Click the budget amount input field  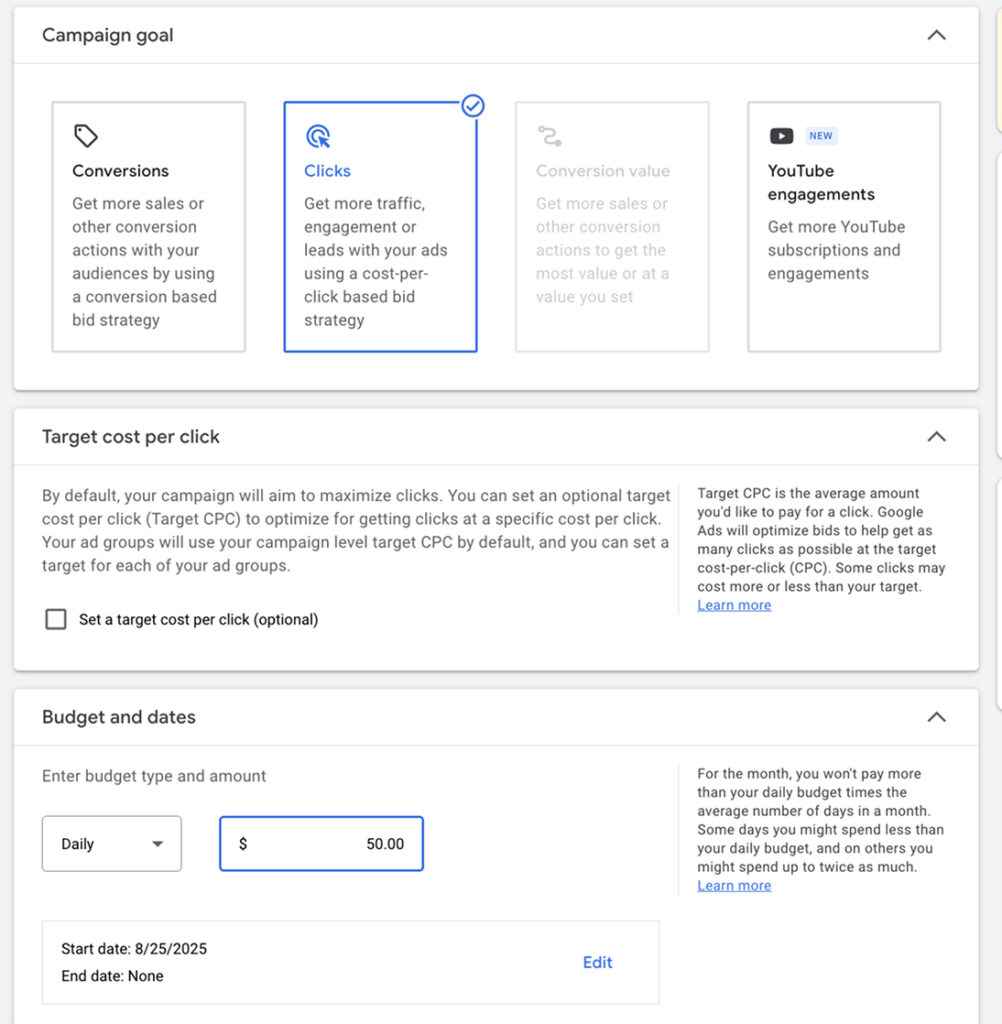[x=321, y=844]
